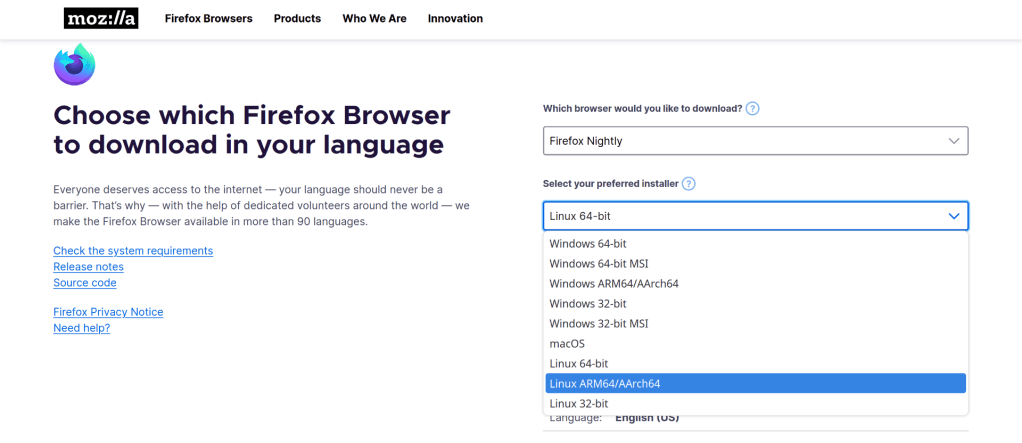The width and height of the screenshot is (1022, 443).
Task: Choose Linux 32-bit installer option
Action: [x=578, y=404]
